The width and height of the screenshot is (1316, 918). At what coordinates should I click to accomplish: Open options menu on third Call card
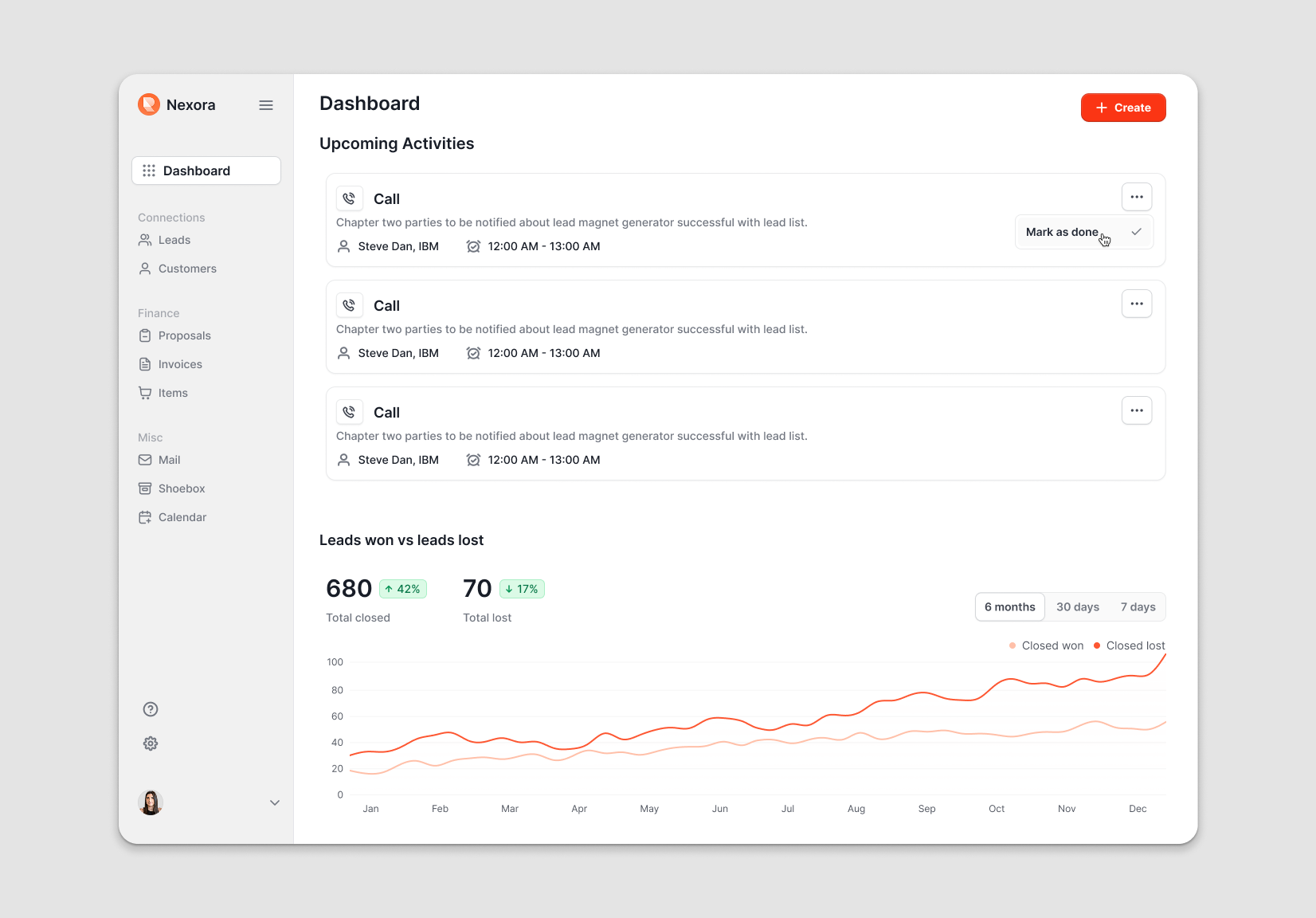(1137, 410)
